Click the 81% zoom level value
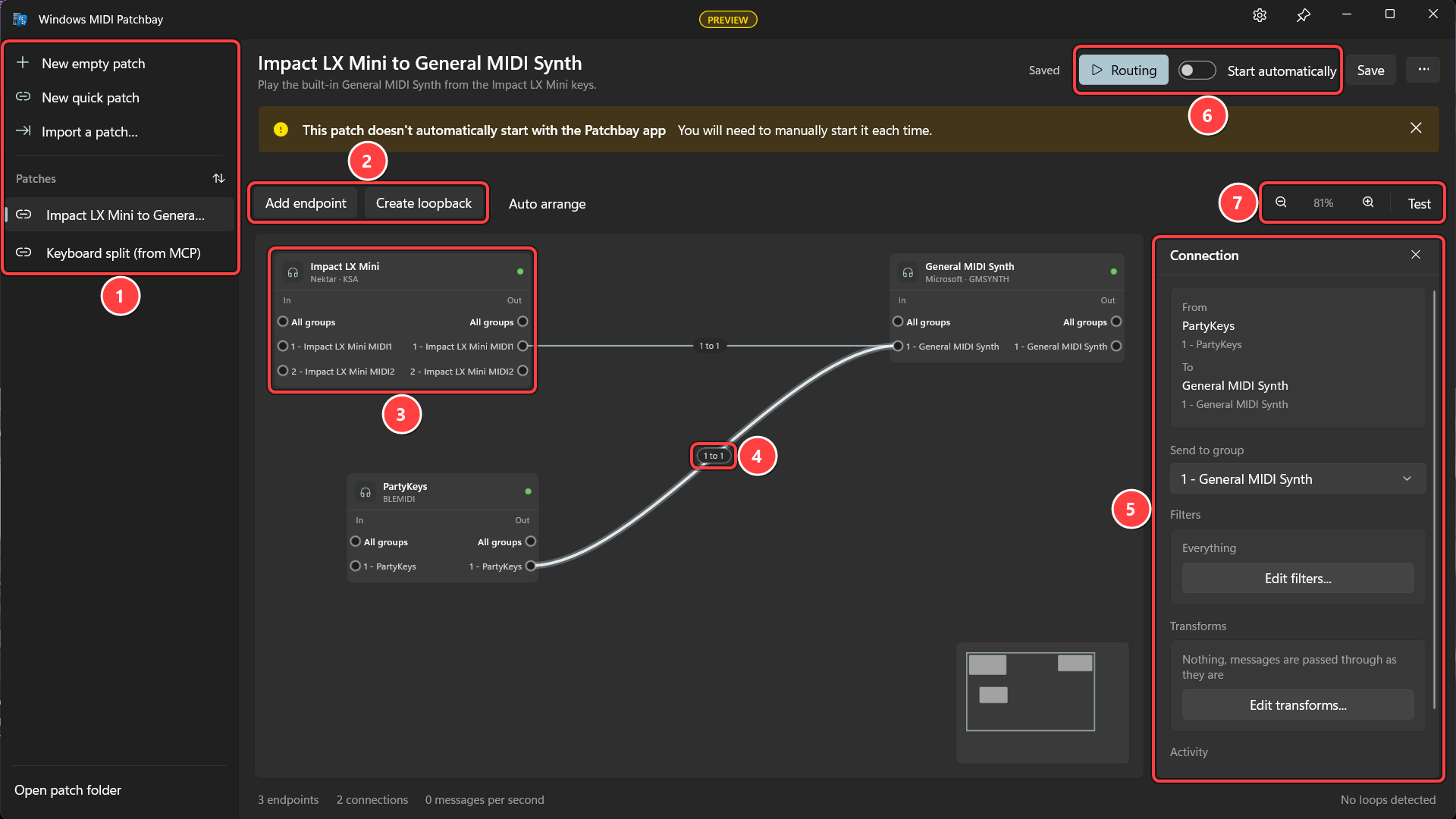 [x=1323, y=203]
